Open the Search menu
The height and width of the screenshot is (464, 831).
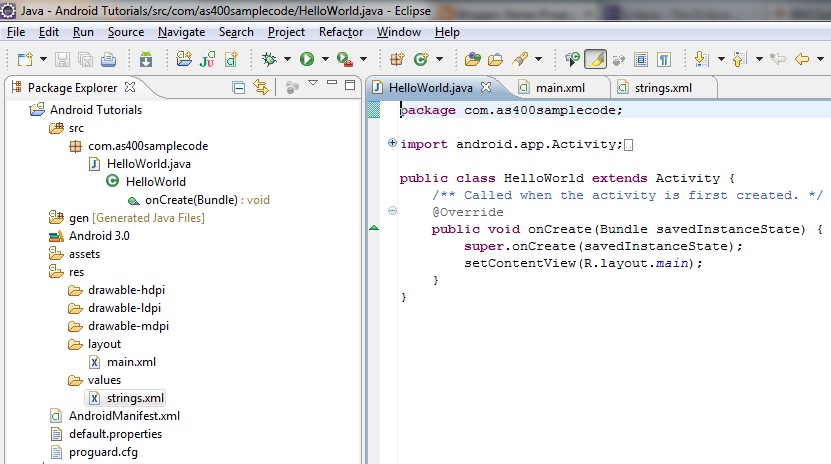pyautogui.click(x=236, y=32)
